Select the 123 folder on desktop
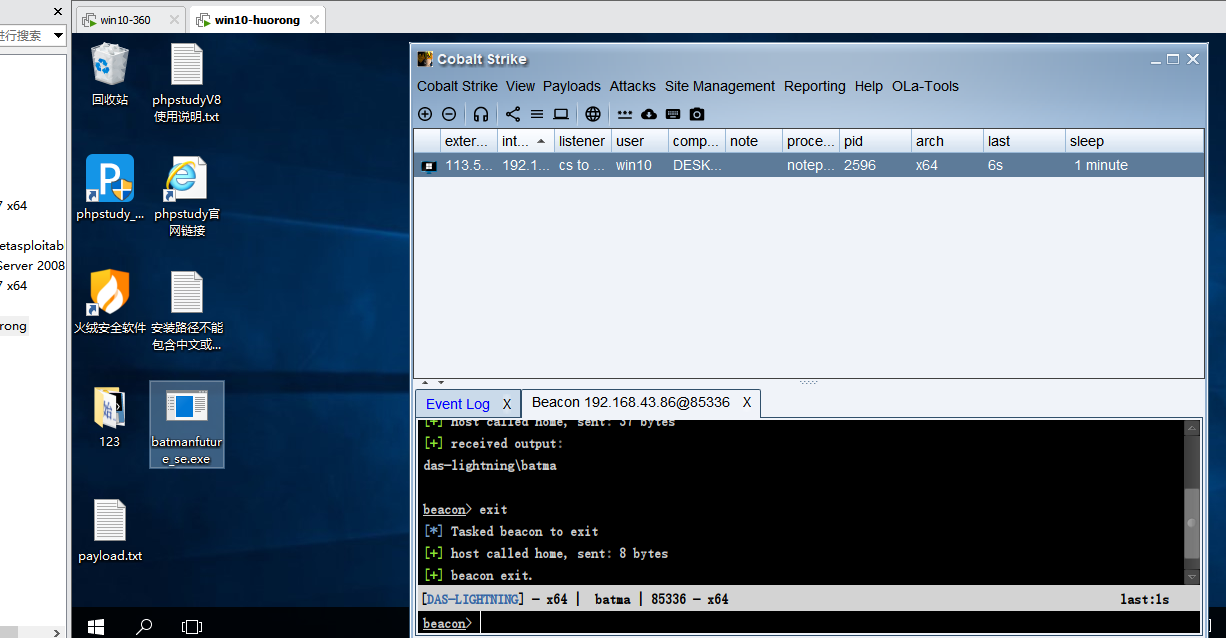The height and width of the screenshot is (638, 1226). tap(109, 417)
